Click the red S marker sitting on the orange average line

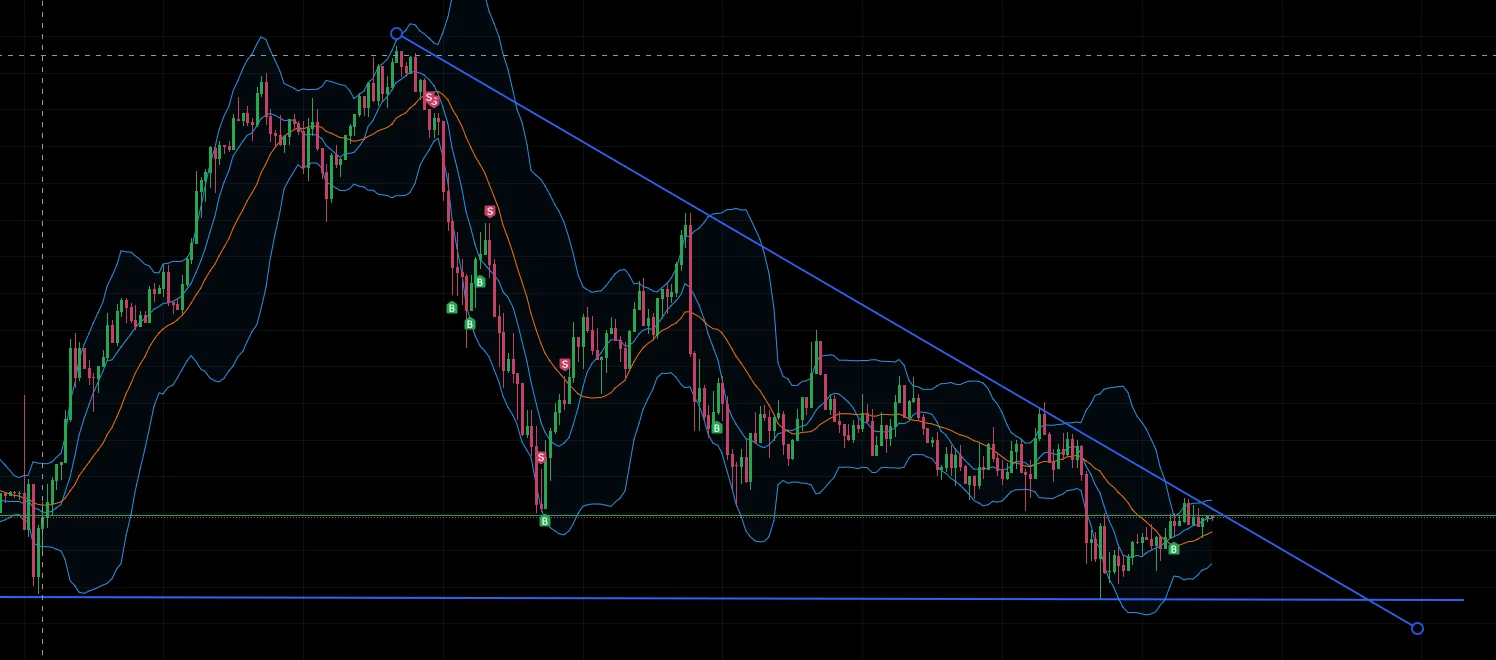565,365
